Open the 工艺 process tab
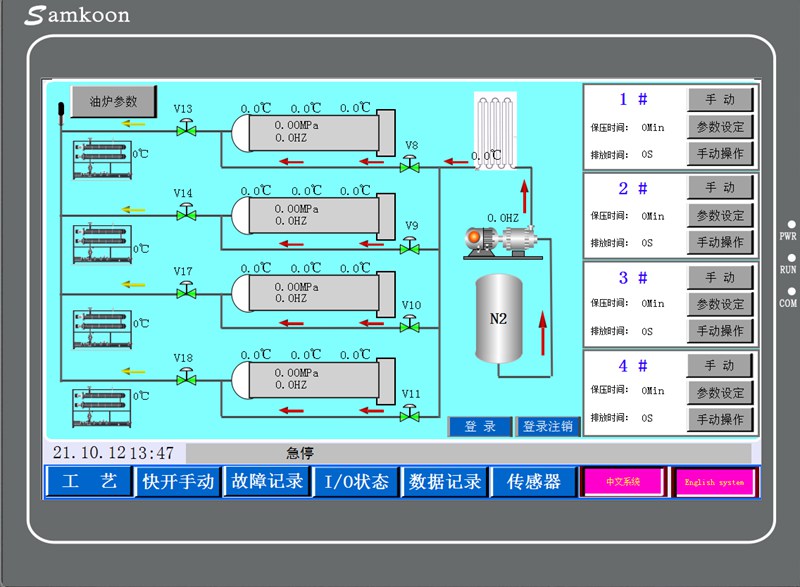This screenshot has width=800, height=587. pos(88,482)
